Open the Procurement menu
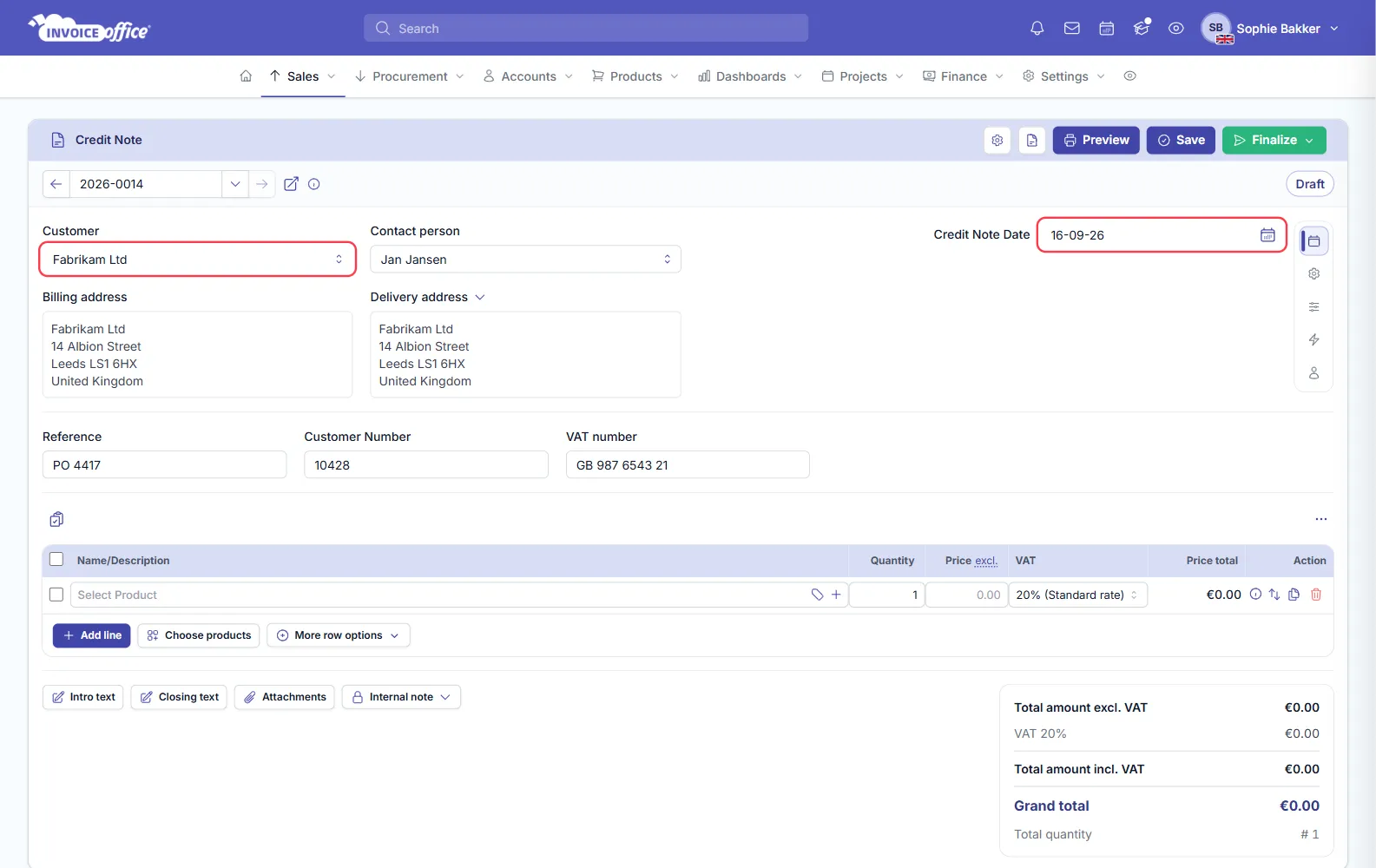The width and height of the screenshot is (1376, 868). pos(409,76)
